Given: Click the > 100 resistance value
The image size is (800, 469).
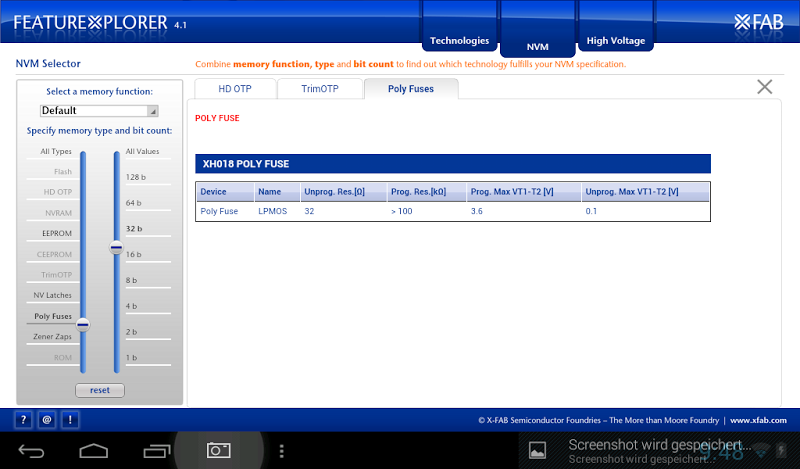Looking at the screenshot, I should pyautogui.click(x=402, y=211).
